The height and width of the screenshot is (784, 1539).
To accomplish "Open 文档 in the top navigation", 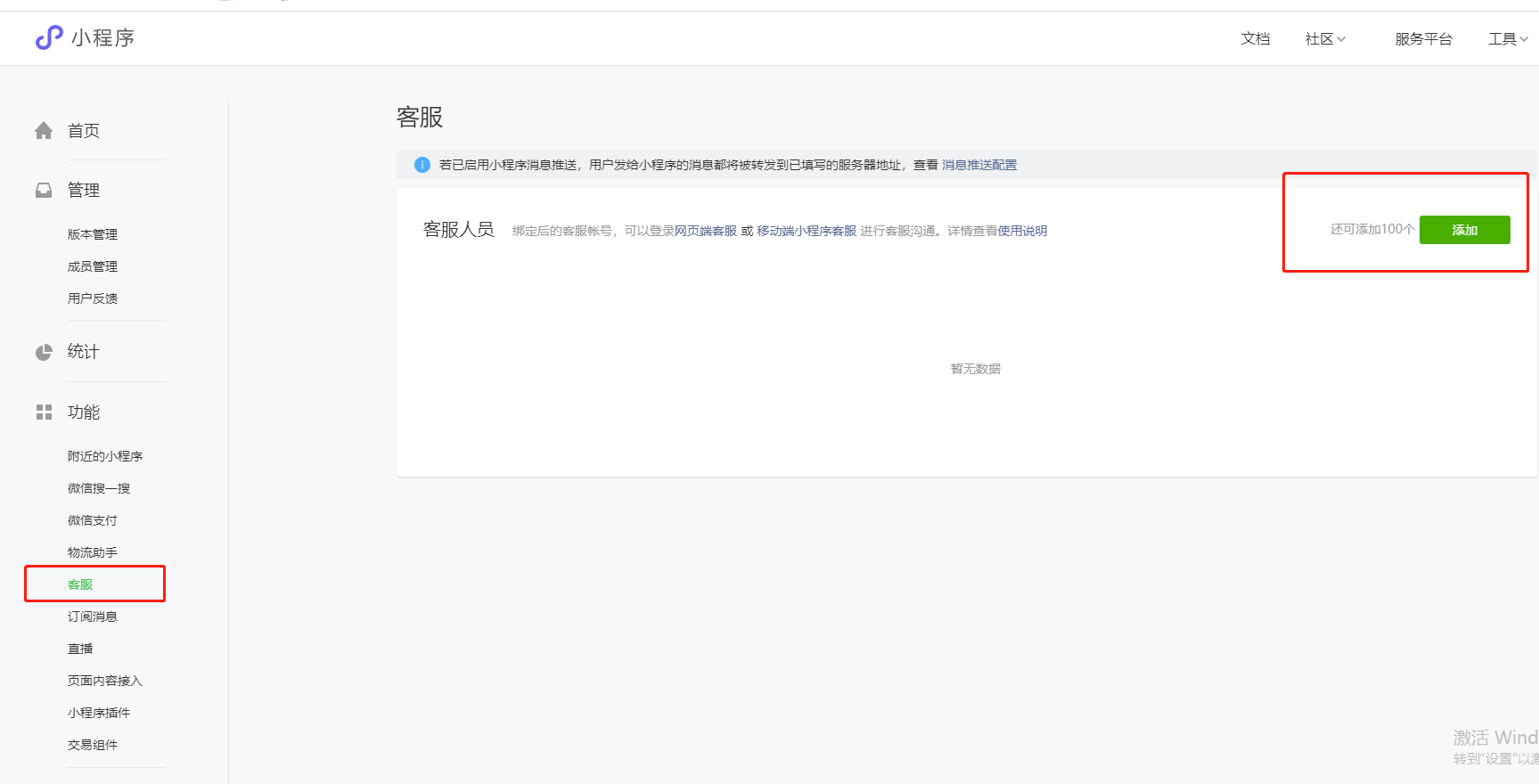I will tap(1255, 39).
